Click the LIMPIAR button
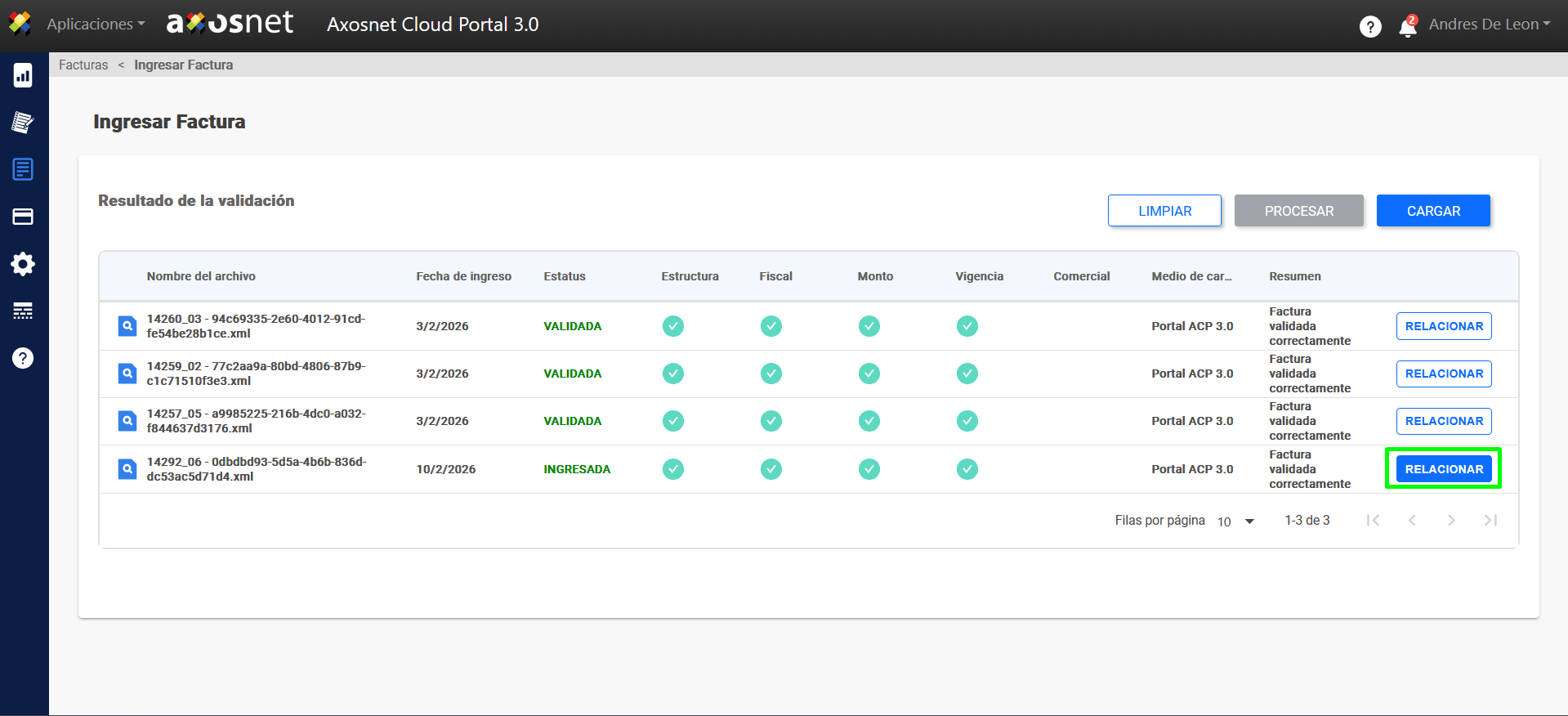Image resolution: width=1568 pixels, height=716 pixels. (1164, 211)
